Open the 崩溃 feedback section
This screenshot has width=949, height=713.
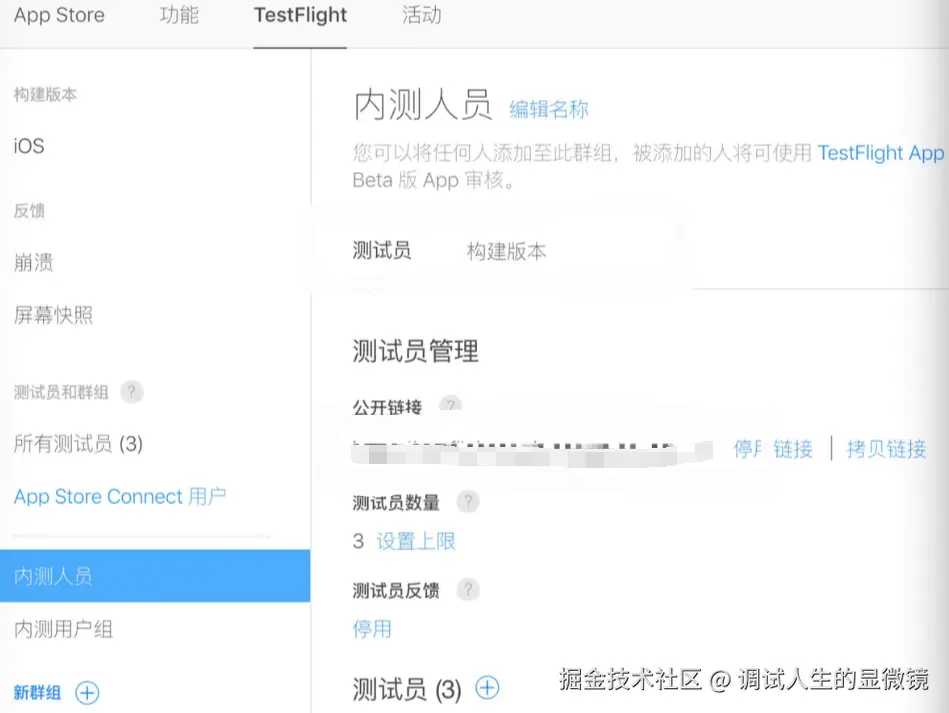[x=34, y=262]
